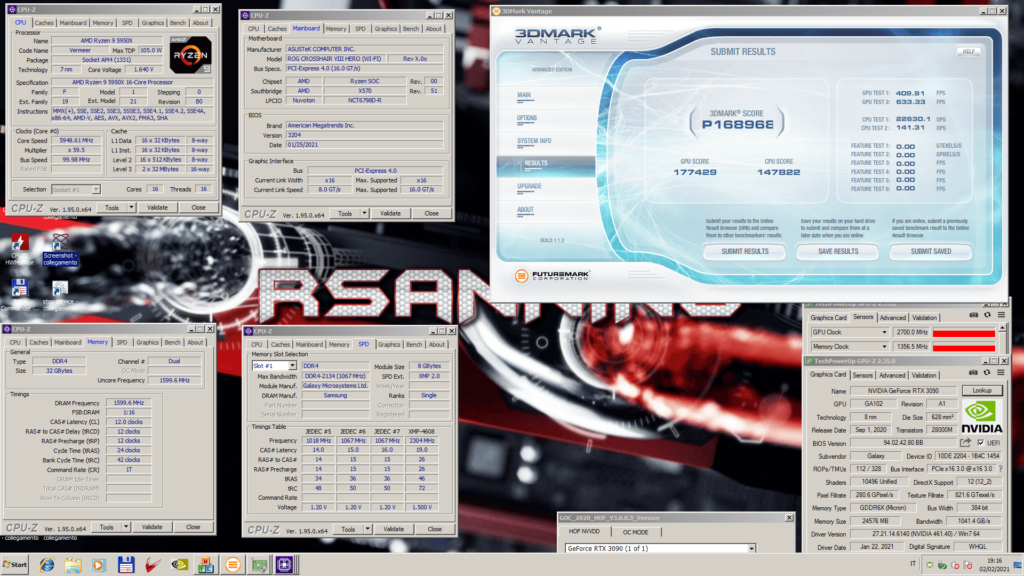
Task: Click SUBMIT SAVED button in 3DMark
Action: click(x=931, y=251)
